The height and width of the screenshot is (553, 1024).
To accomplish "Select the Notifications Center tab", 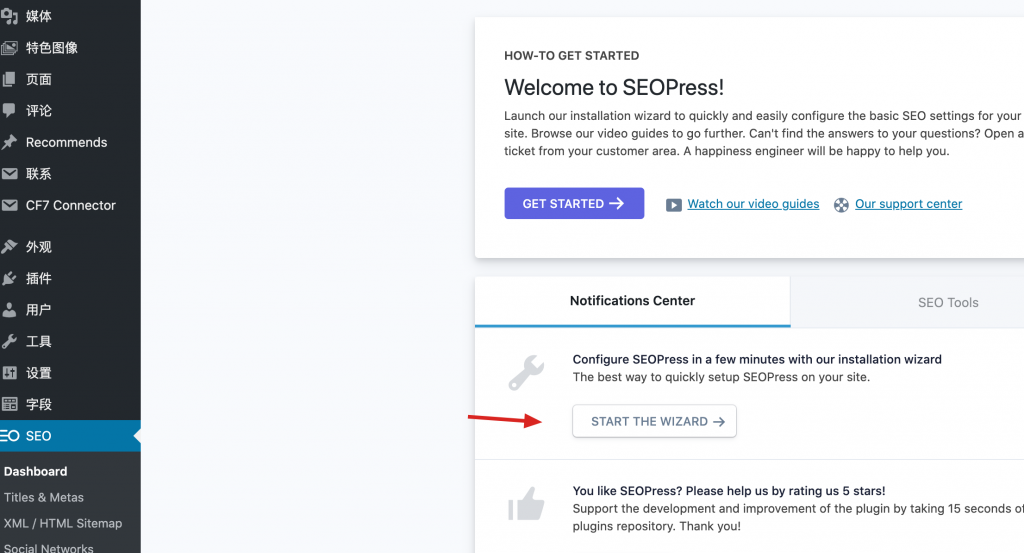I will coord(632,301).
